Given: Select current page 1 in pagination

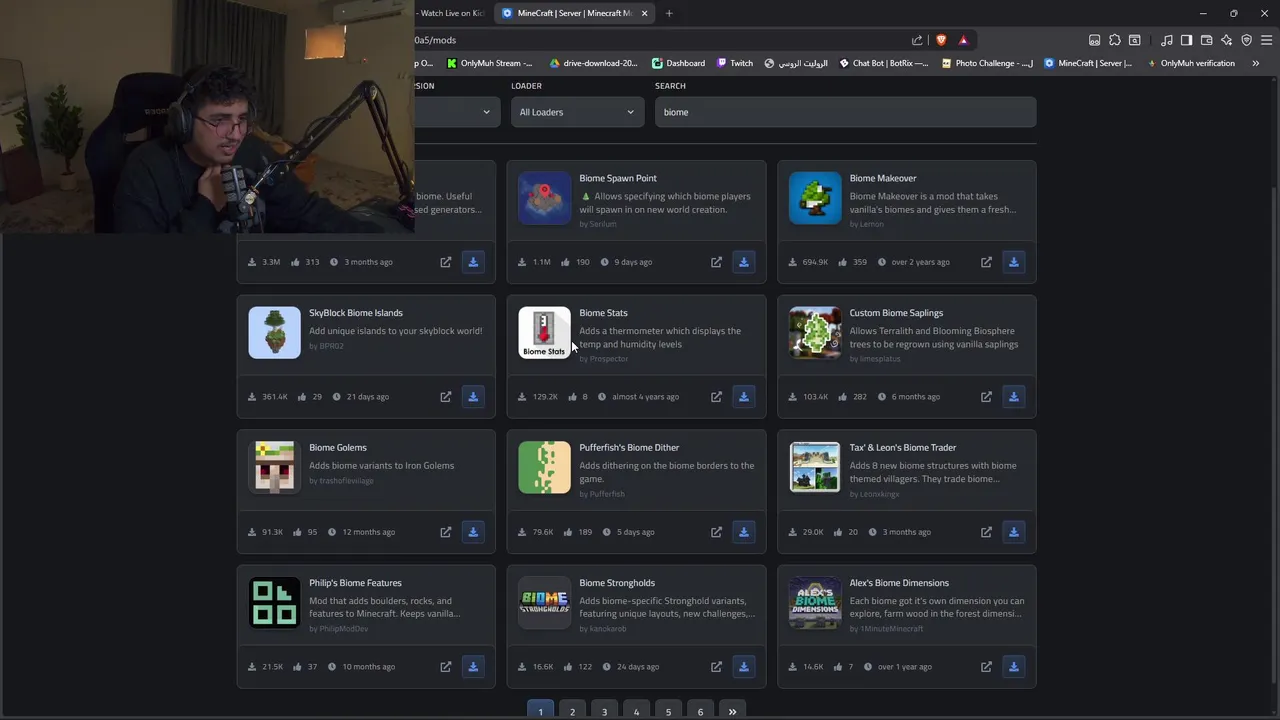Looking at the screenshot, I should (x=540, y=711).
